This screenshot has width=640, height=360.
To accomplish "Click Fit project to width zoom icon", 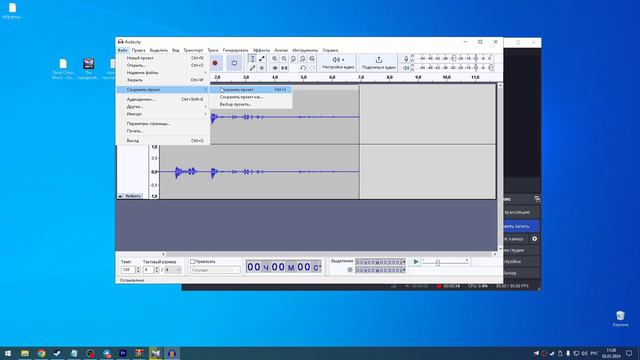I will pos(303,59).
